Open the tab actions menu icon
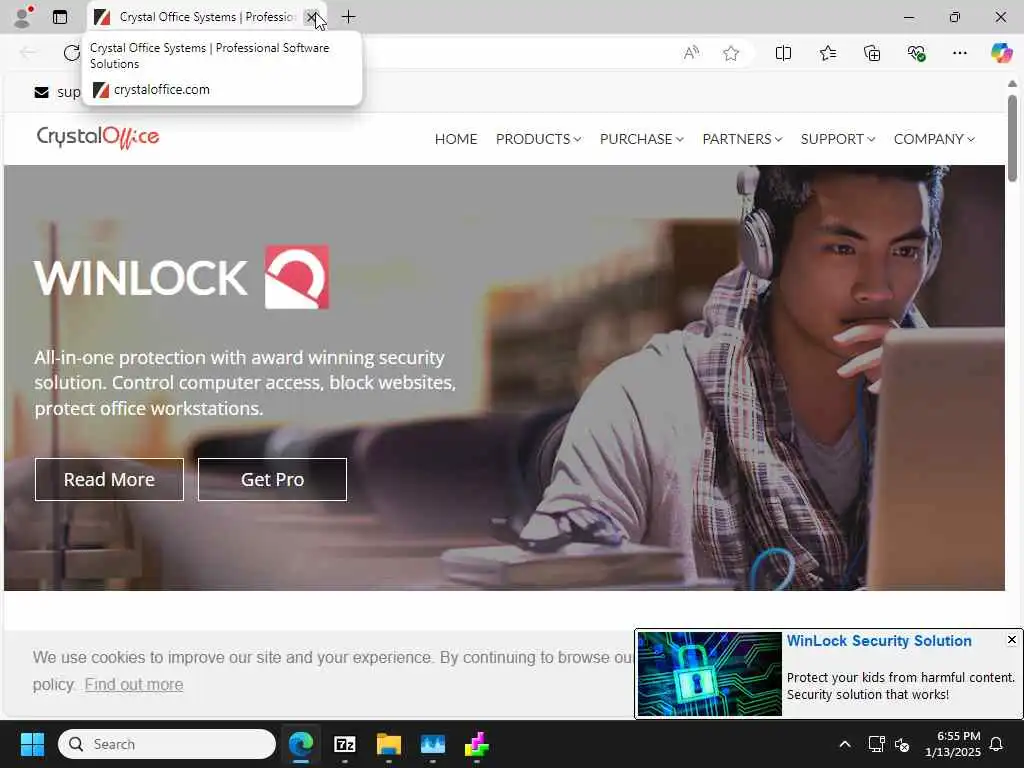 [x=60, y=17]
